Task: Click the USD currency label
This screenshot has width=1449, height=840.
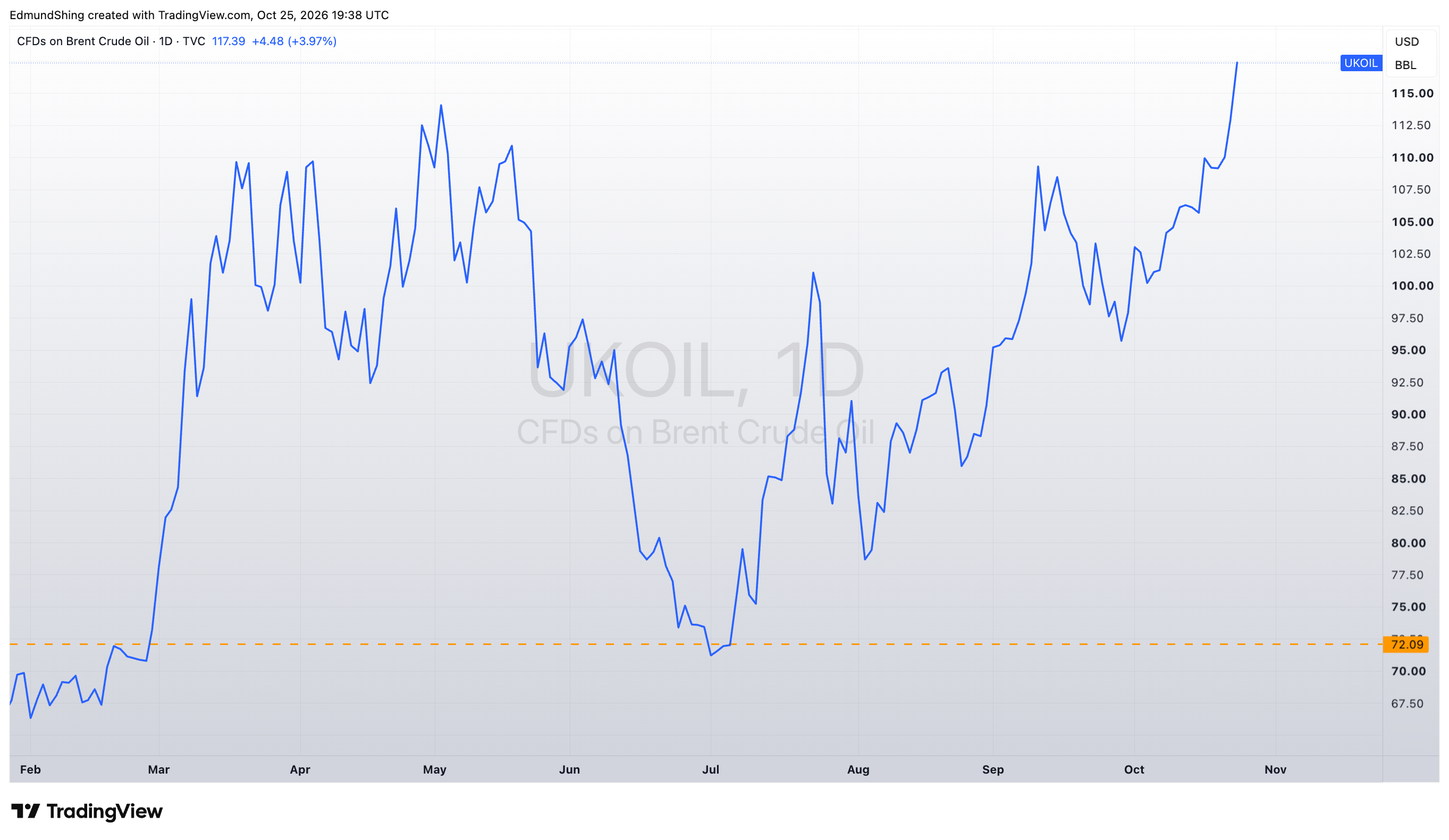Action: click(1406, 41)
